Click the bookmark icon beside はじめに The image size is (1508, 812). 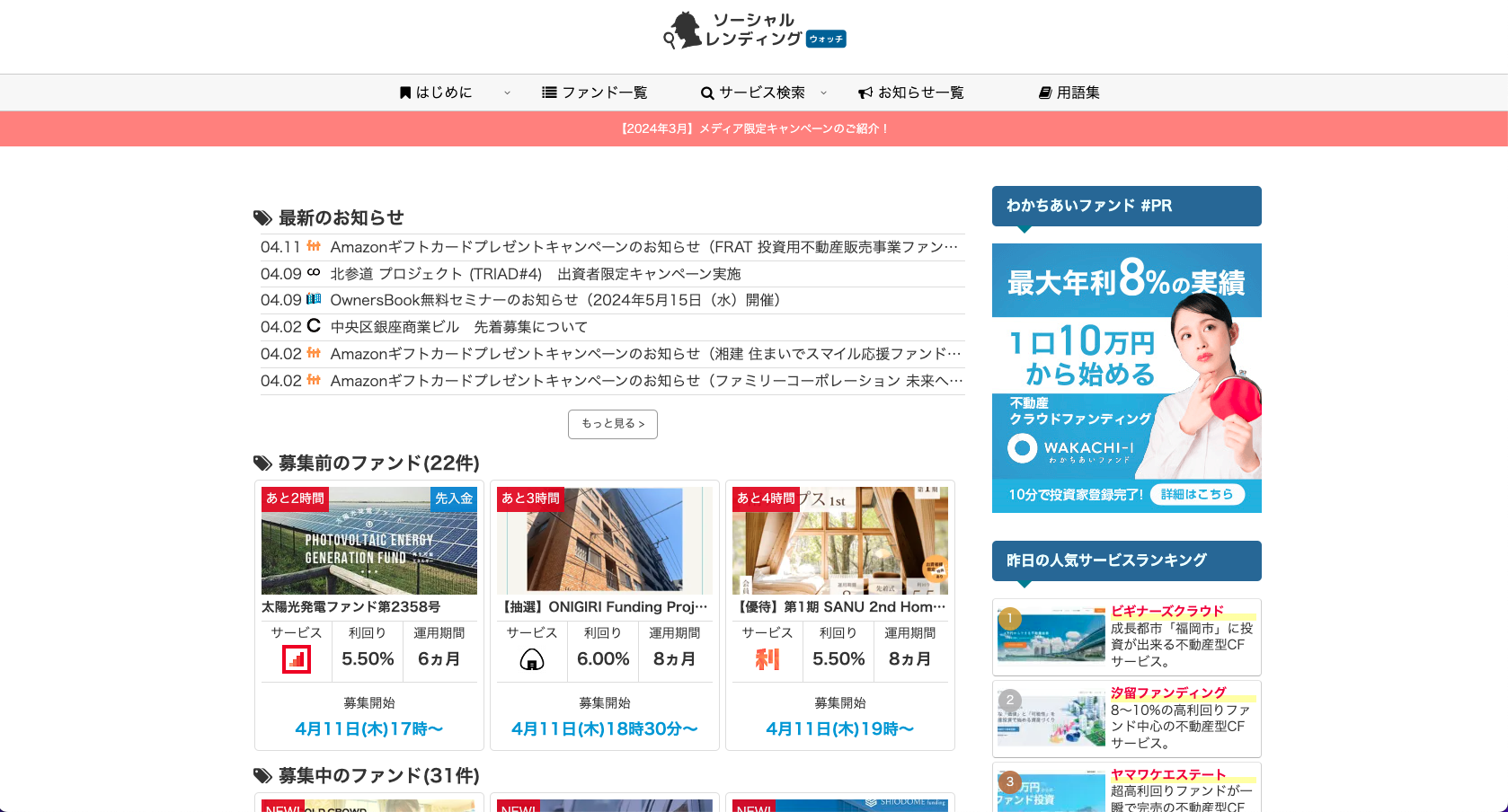coord(405,93)
